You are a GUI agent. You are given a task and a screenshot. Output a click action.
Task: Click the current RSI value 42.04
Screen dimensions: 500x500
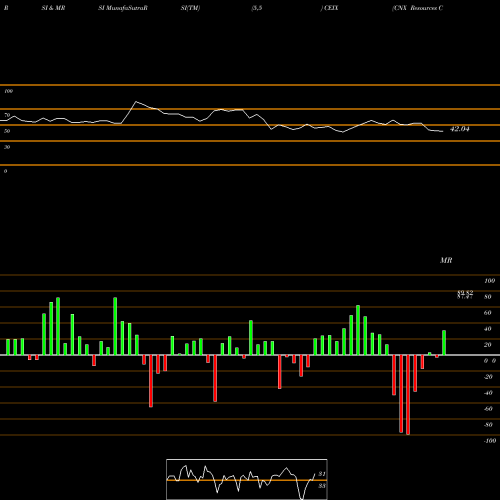coord(460,129)
